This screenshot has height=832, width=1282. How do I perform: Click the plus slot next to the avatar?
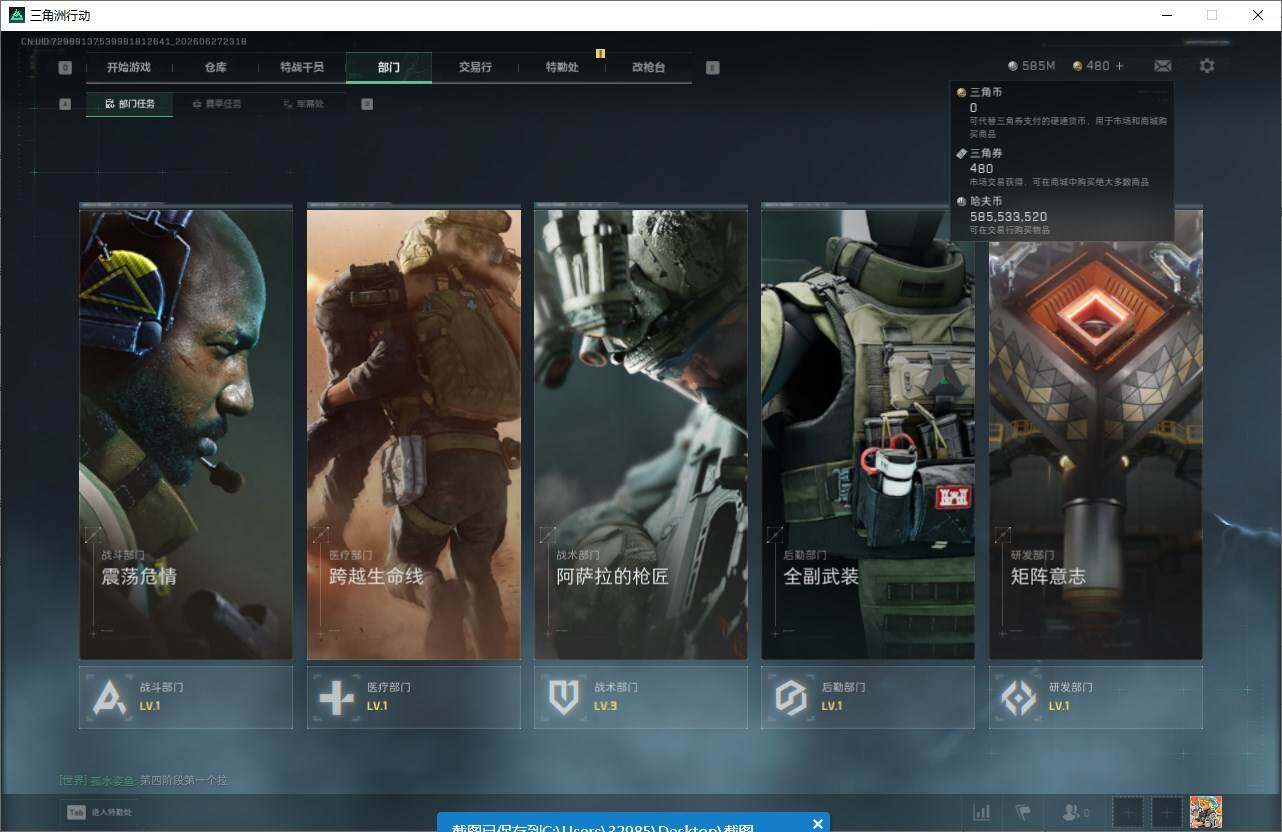(1166, 812)
